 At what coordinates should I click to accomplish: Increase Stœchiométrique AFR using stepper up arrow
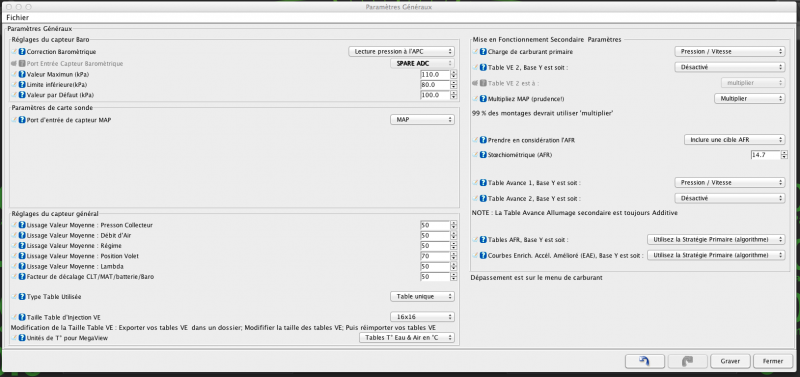pos(784,153)
